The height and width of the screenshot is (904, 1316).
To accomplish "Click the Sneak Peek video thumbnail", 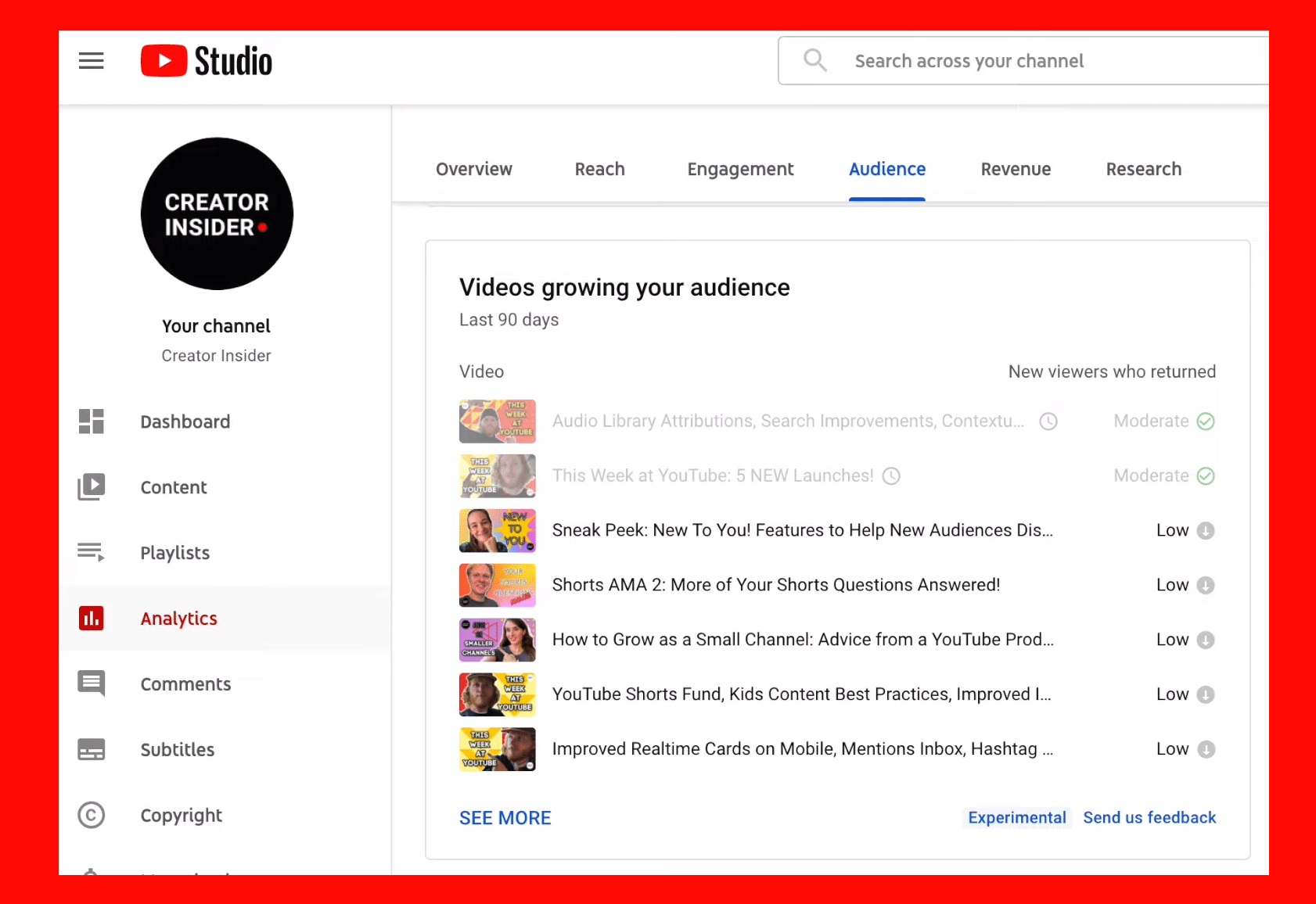I will (x=497, y=530).
